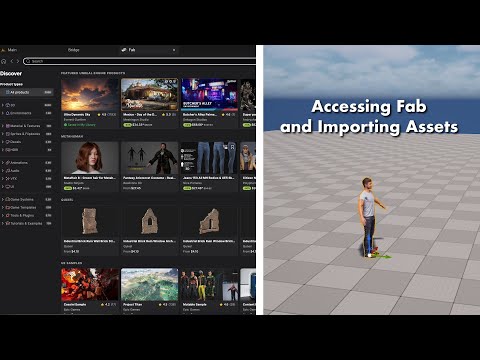Click the Tools & Plugins icon
The height and width of the screenshot is (360, 480).
tap(8, 215)
